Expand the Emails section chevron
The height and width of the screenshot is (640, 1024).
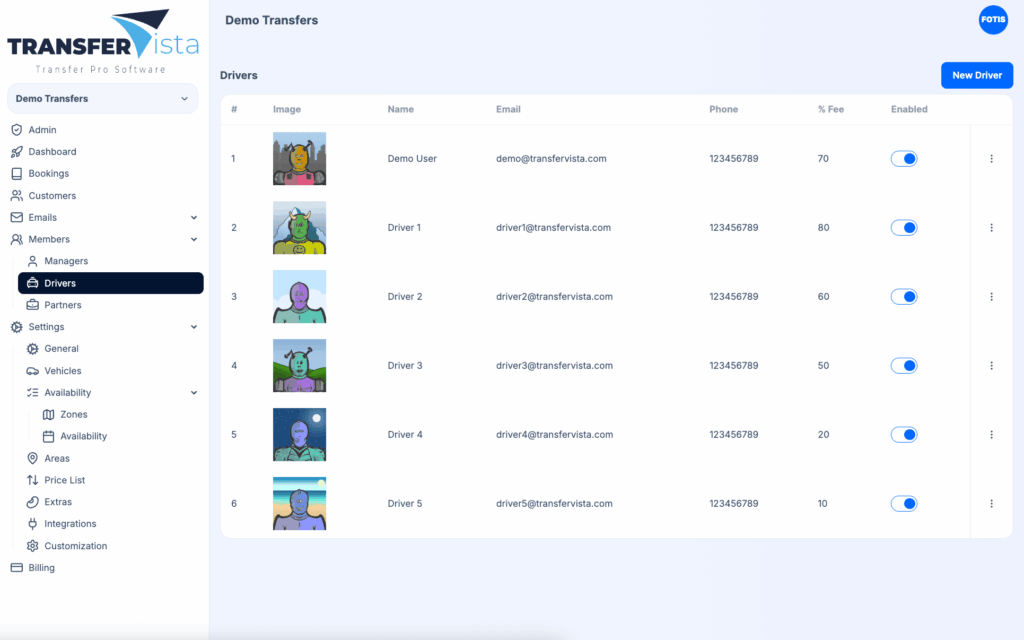[x=194, y=218]
